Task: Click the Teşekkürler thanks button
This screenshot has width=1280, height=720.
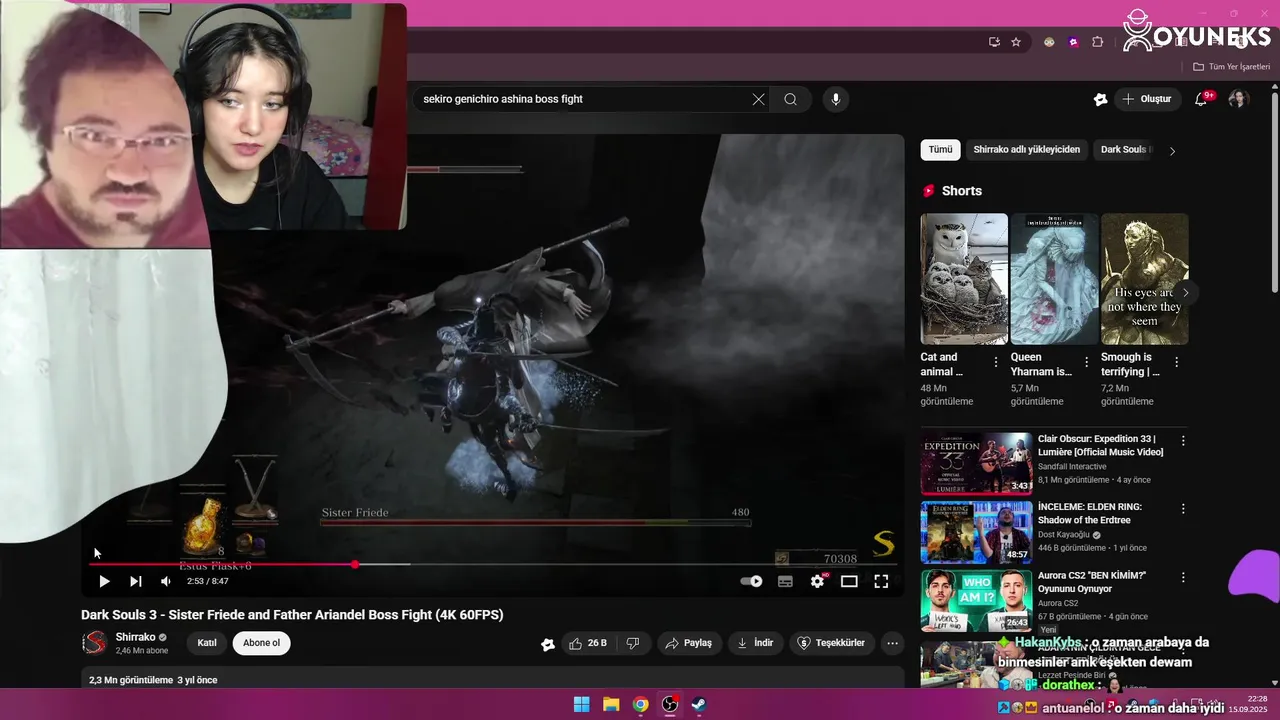Action: pos(831,643)
